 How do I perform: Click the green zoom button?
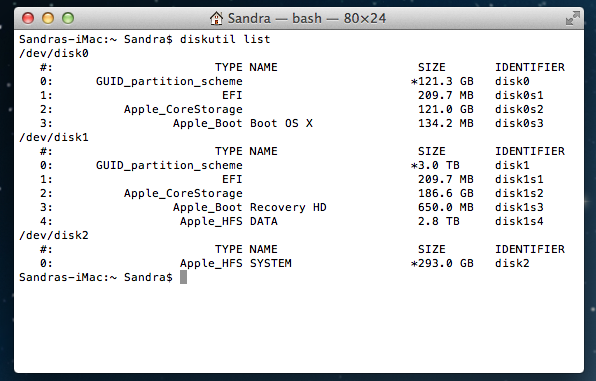(68, 18)
